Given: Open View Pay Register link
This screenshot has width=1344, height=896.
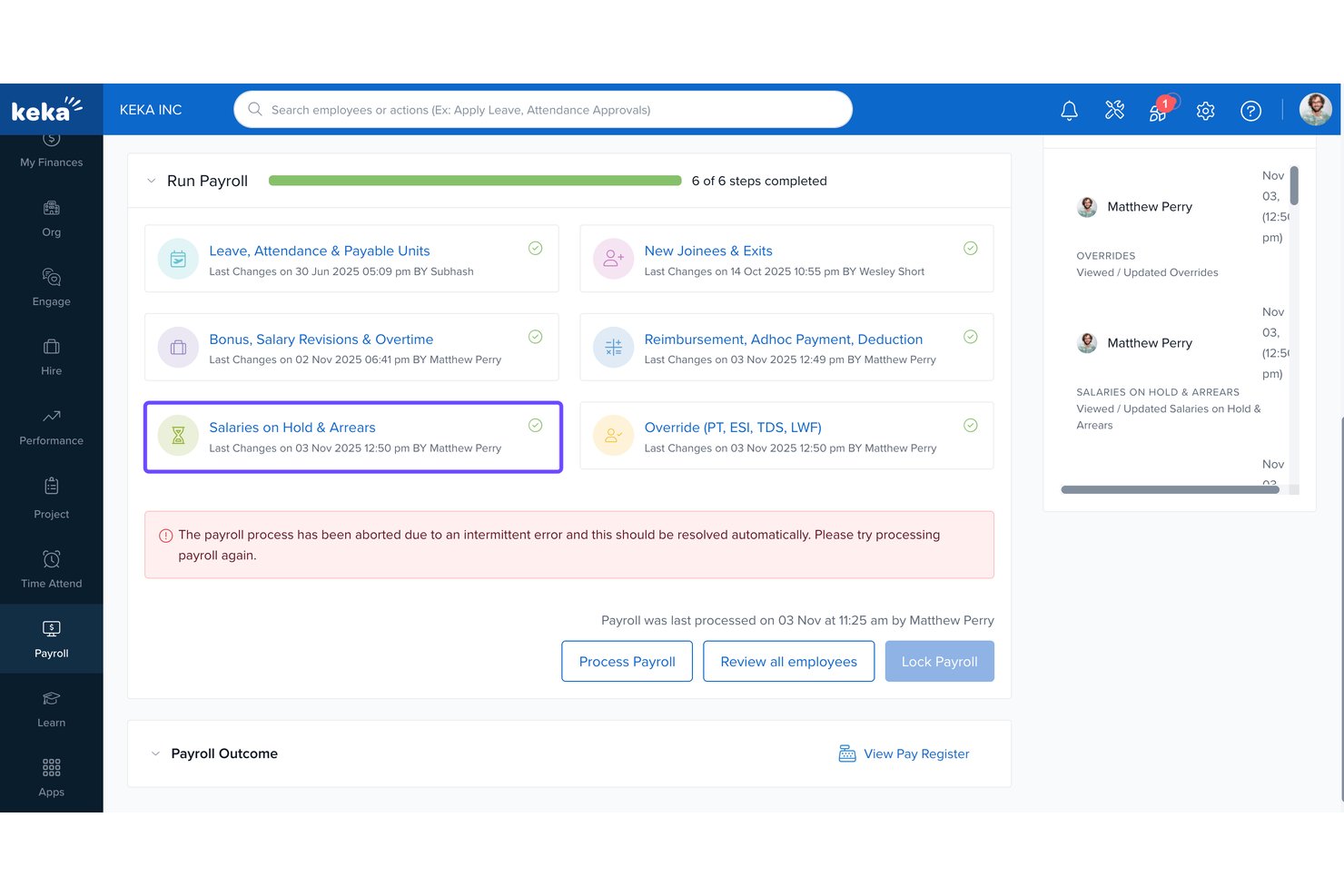Looking at the screenshot, I should click(x=916, y=753).
